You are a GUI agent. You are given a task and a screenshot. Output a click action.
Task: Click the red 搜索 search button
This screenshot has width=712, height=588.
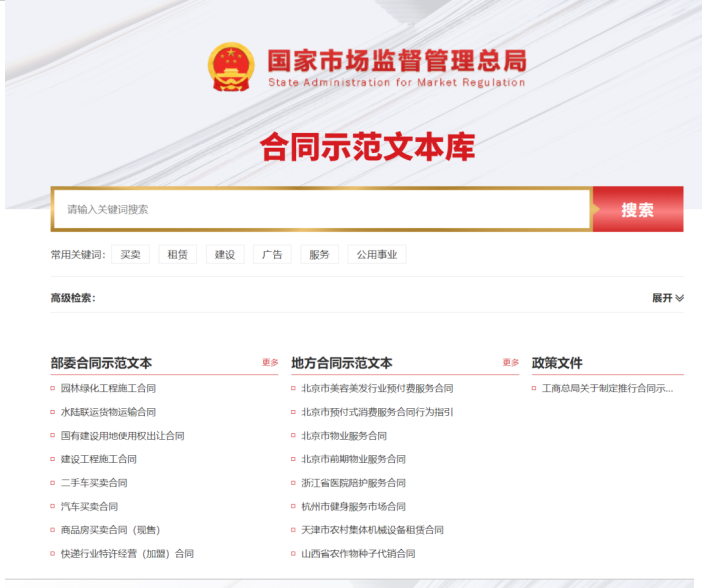click(638, 209)
